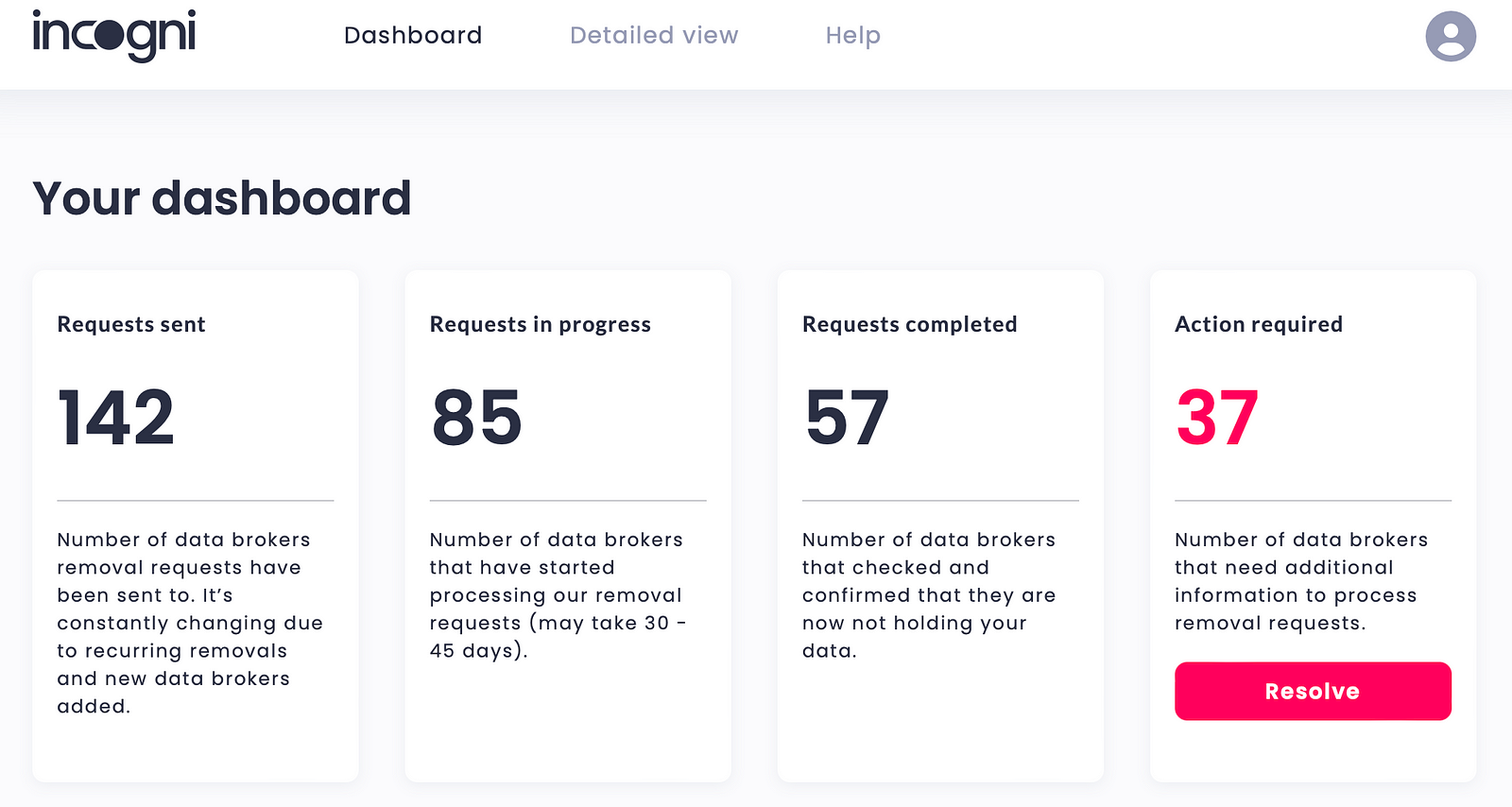The width and height of the screenshot is (1512, 807).
Task: Click the Your dashboard page heading
Action: 222,198
